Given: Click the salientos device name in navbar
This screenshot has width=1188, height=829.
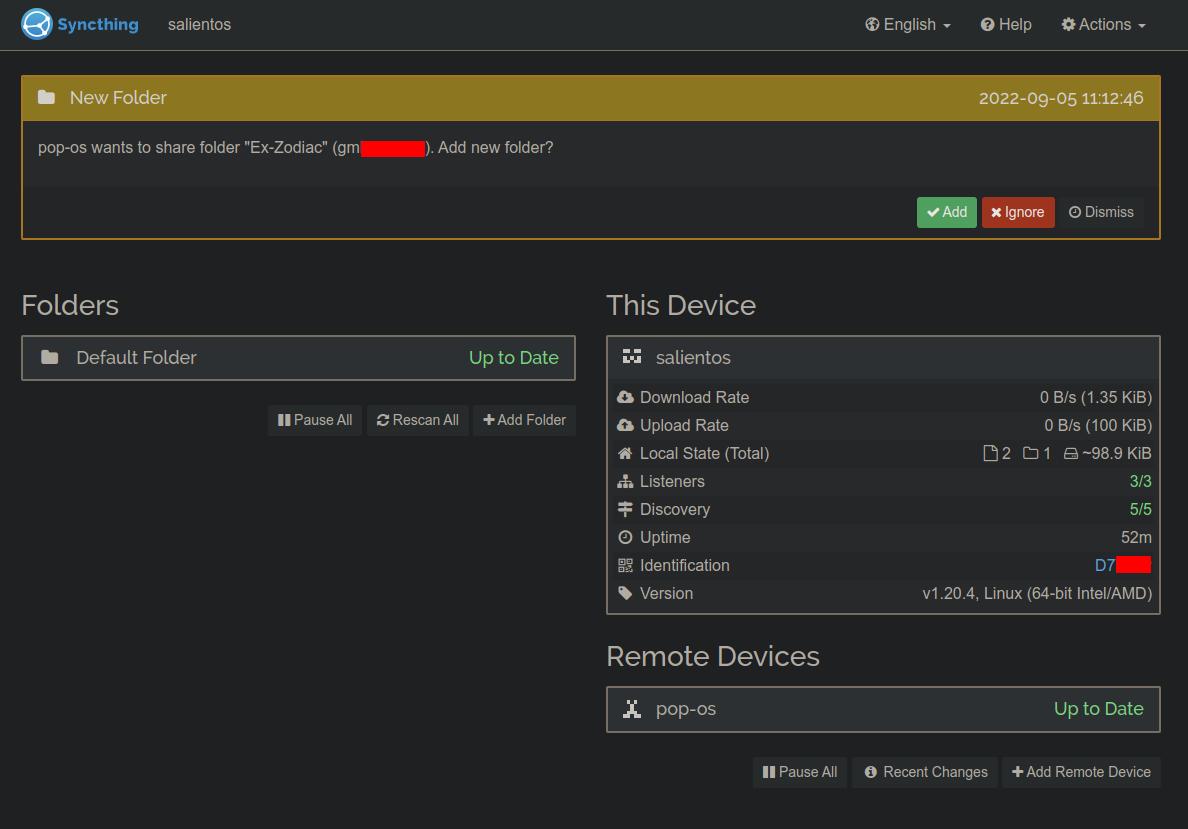Looking at the screenshot, I should [x=199, y=24].
